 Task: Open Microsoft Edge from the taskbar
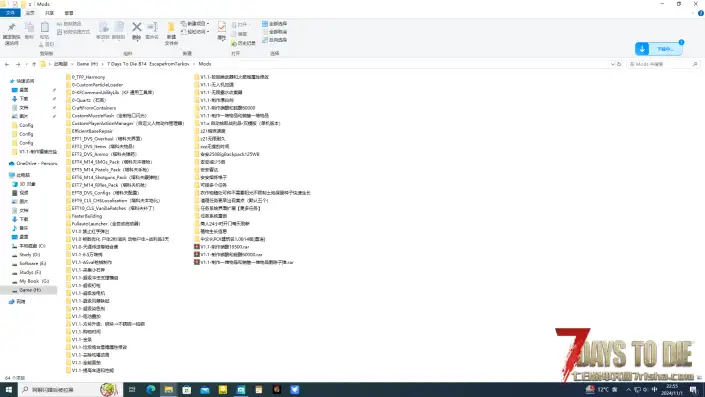coord(151,389)
